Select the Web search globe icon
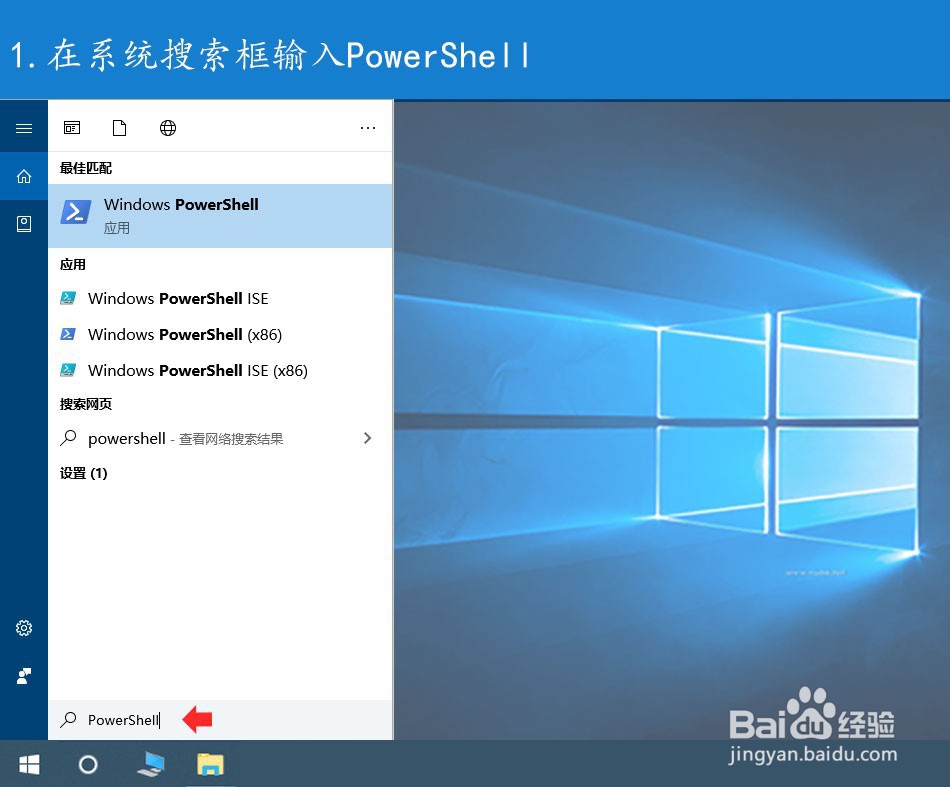 [167, 127]
